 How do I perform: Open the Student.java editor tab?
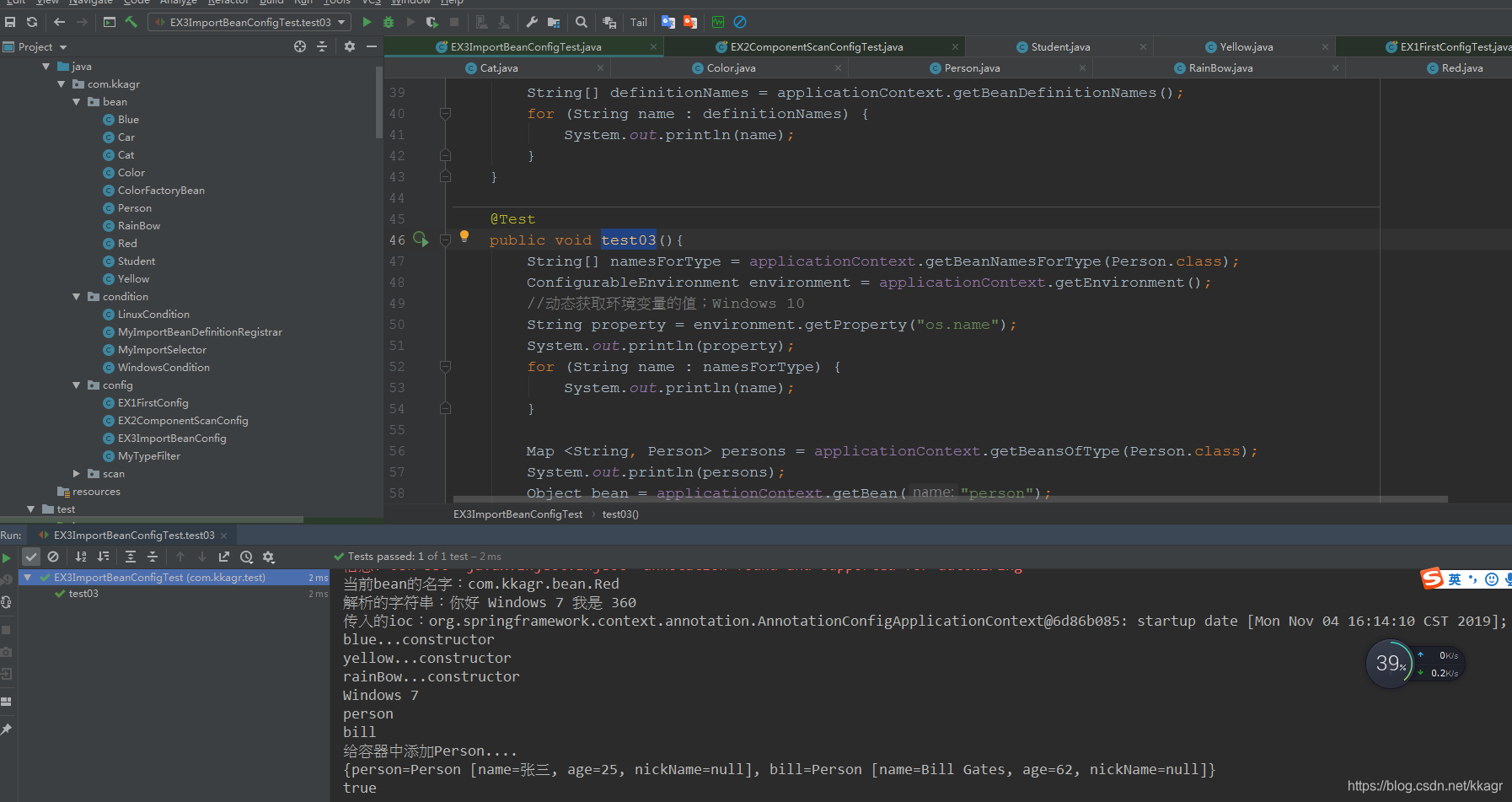coord(1060,47)
